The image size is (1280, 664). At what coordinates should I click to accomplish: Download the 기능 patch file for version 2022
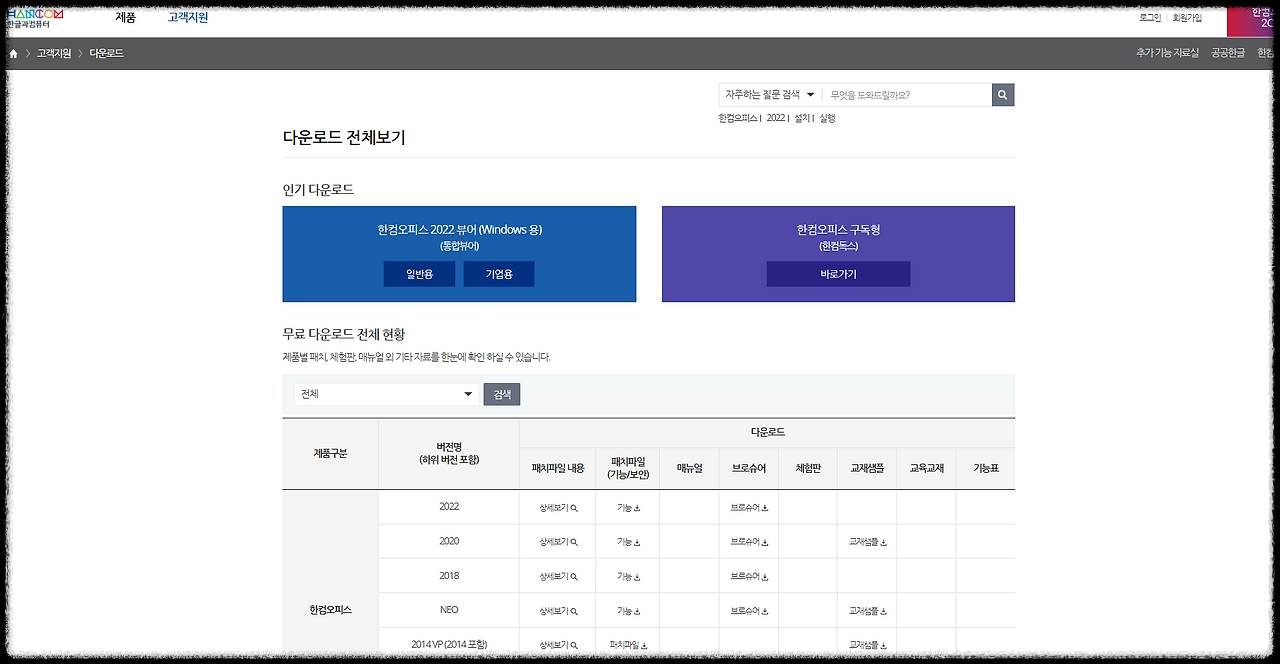coord(627,507)
